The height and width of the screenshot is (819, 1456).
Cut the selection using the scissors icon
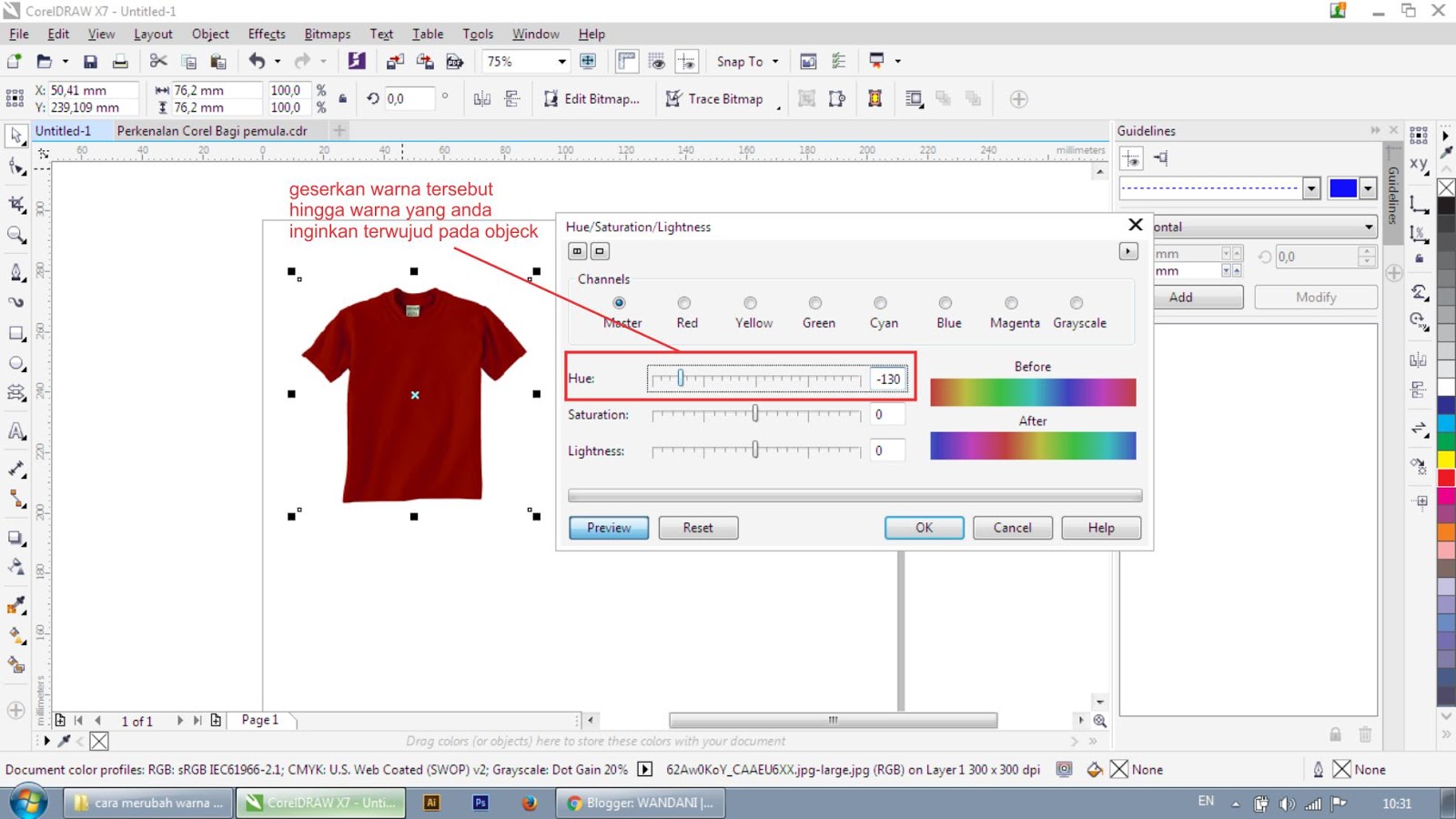point(158,61)
